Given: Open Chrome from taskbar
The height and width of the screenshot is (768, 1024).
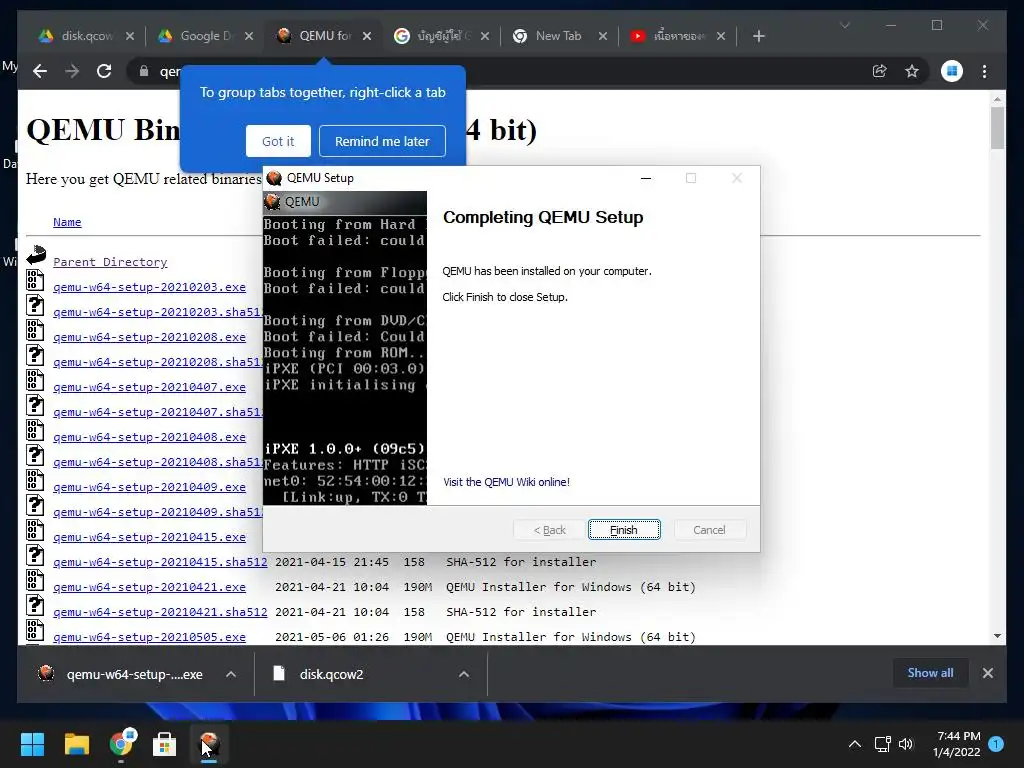Looking at the screenshot, I should 121,744.
